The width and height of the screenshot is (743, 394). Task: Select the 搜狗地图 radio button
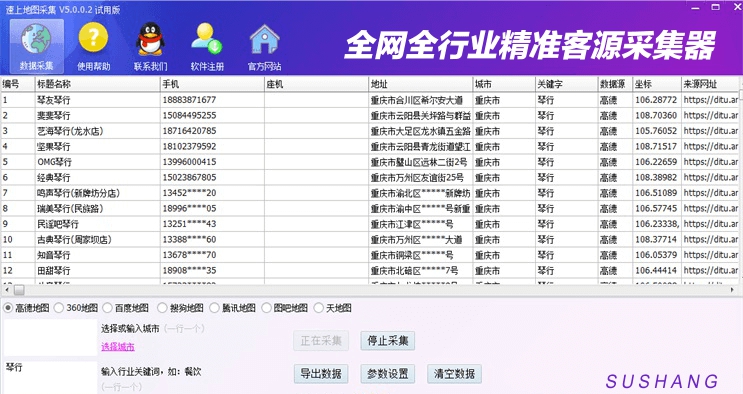162,308
